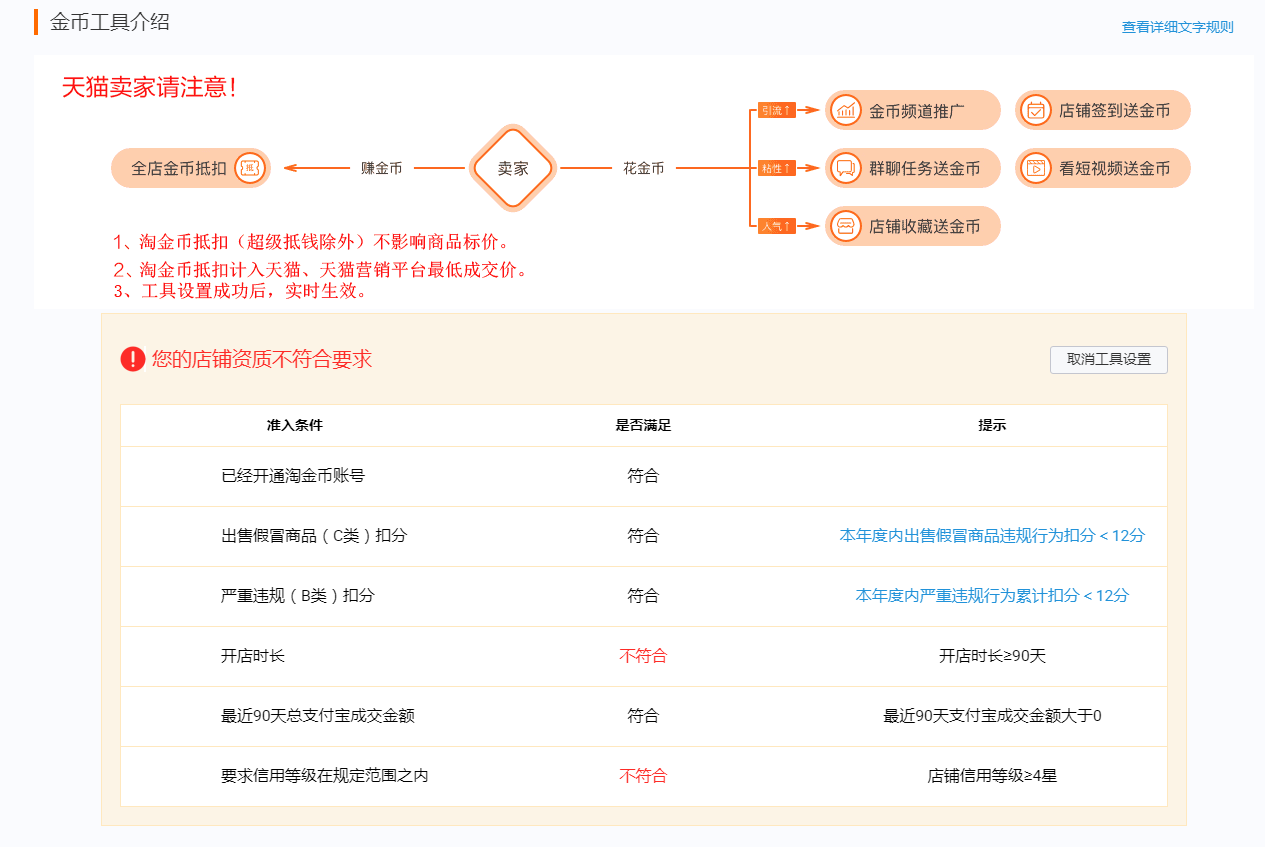Open the 本年度内出售假冒商品违规行为扣分 hint link

(991, 536)
